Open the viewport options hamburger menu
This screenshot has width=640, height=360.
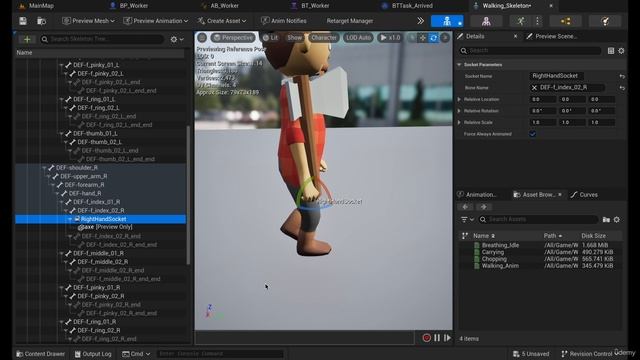click(x=202, y=38)
